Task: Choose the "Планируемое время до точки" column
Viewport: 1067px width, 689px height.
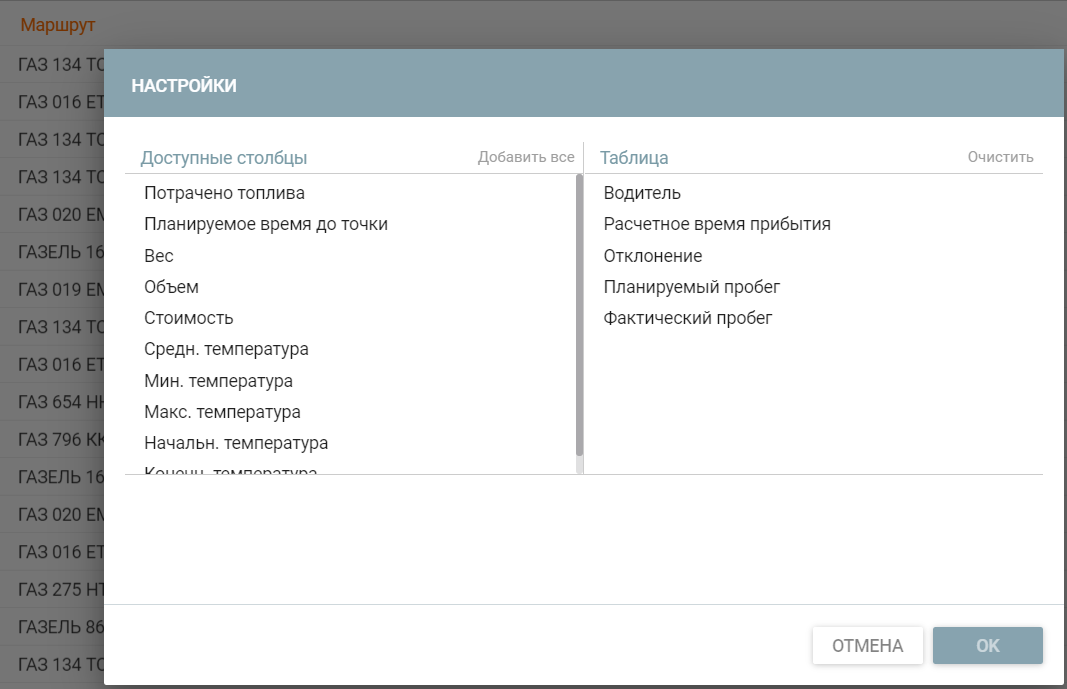Action: (265, 224)
